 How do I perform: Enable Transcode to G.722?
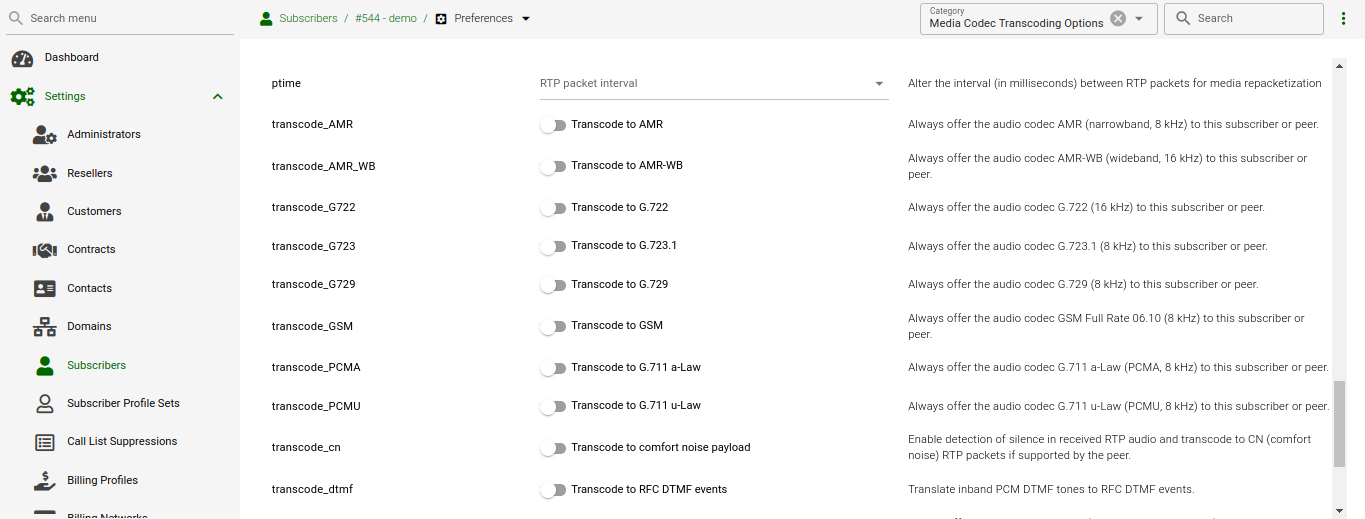(553, 208)
